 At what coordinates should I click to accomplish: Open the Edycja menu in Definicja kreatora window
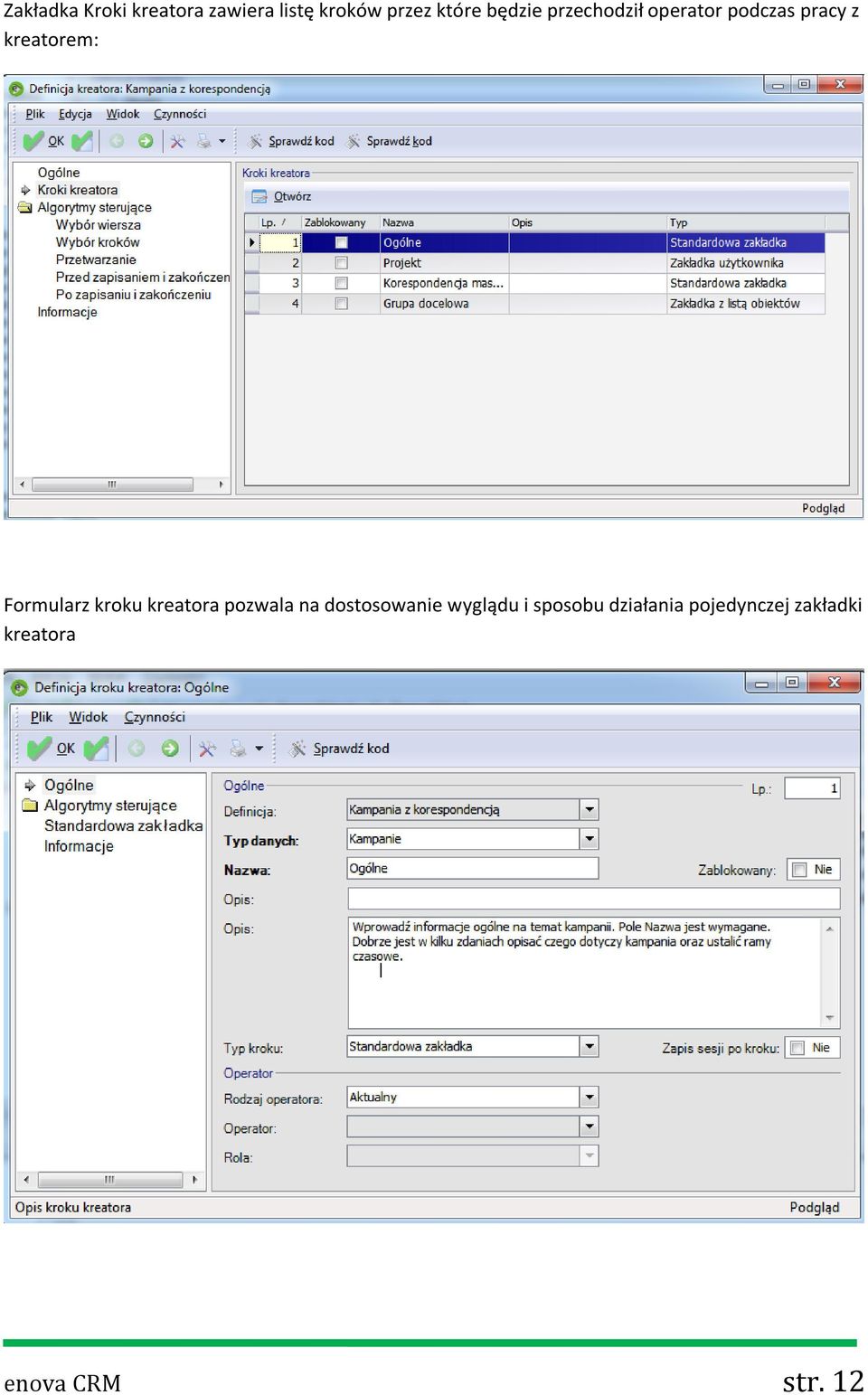(x=75, y=114)
